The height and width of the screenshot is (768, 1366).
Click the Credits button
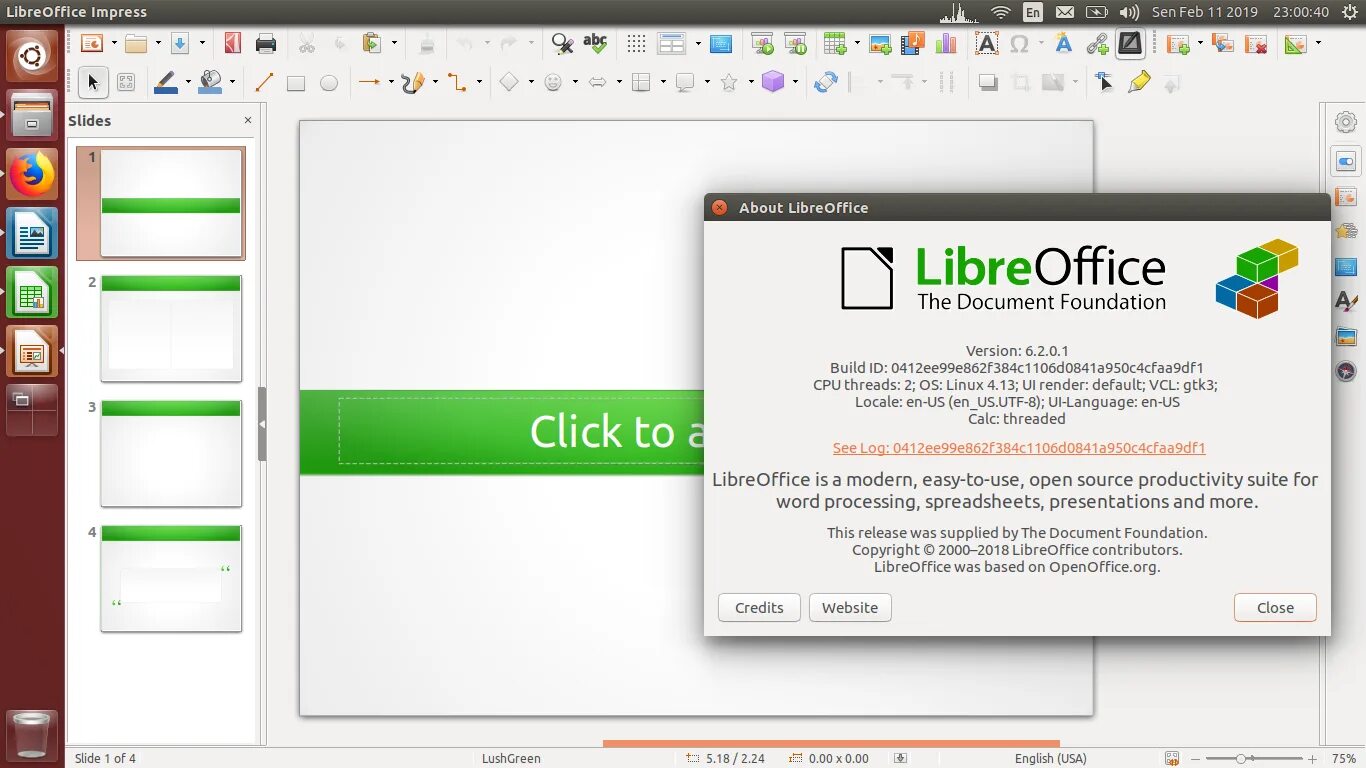(x=759, y=607)
